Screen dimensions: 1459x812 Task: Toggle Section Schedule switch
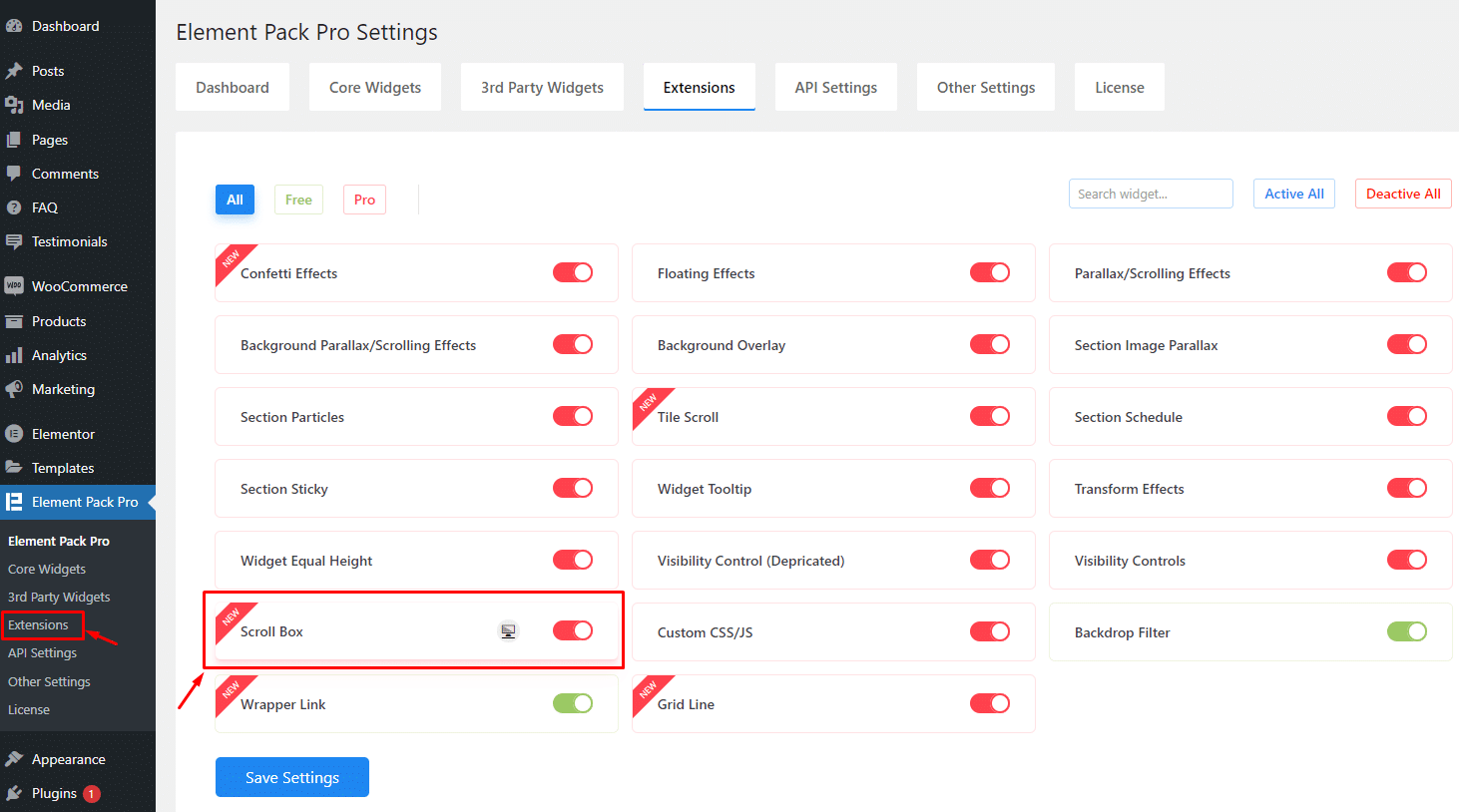[x=1407, y=416]
